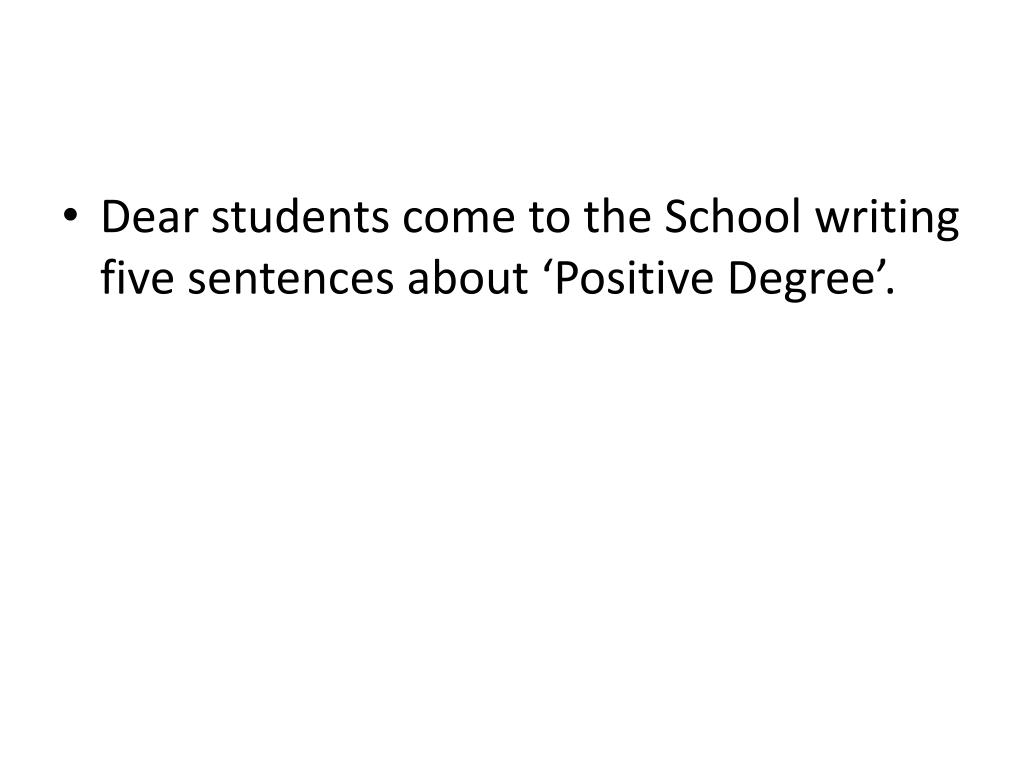Place cursor on the word 'writing'
This screenshot has height=768, width=1024.
pos(887,221)
